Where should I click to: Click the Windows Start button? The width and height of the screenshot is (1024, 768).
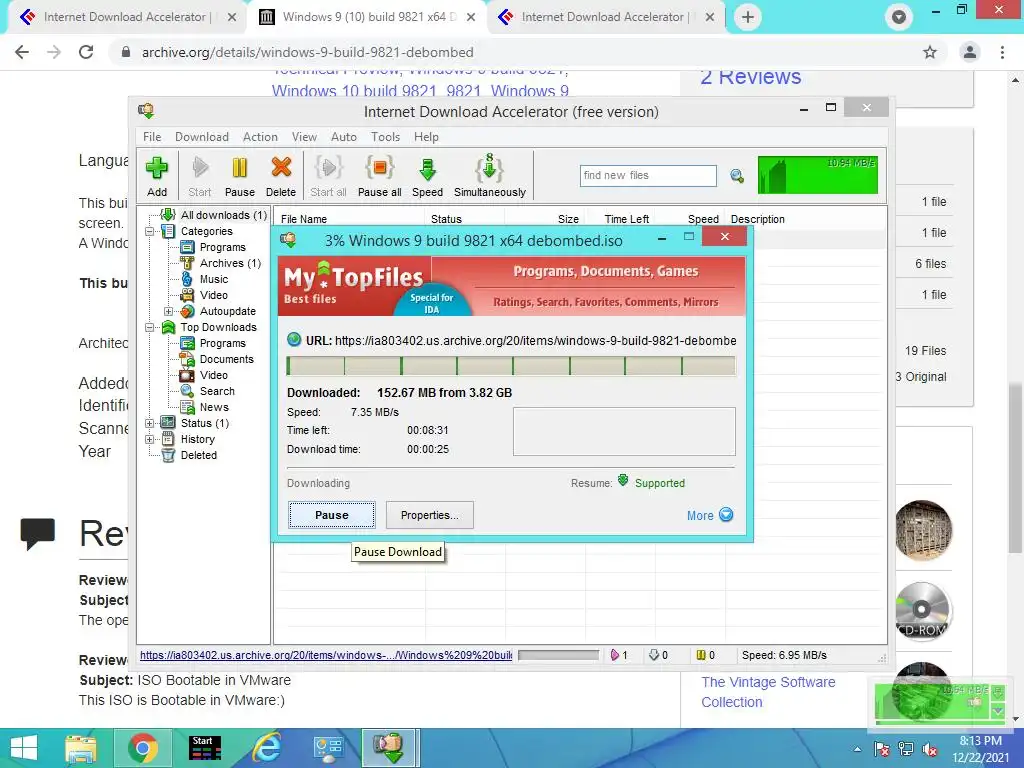[24, 748]
